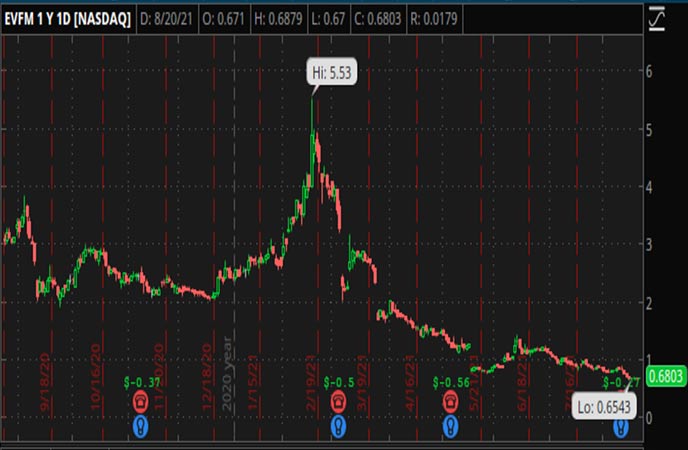Viewport: 688px width, 450px height.
Task: Click the open value O: 0.671
Action: pos(223,19)
